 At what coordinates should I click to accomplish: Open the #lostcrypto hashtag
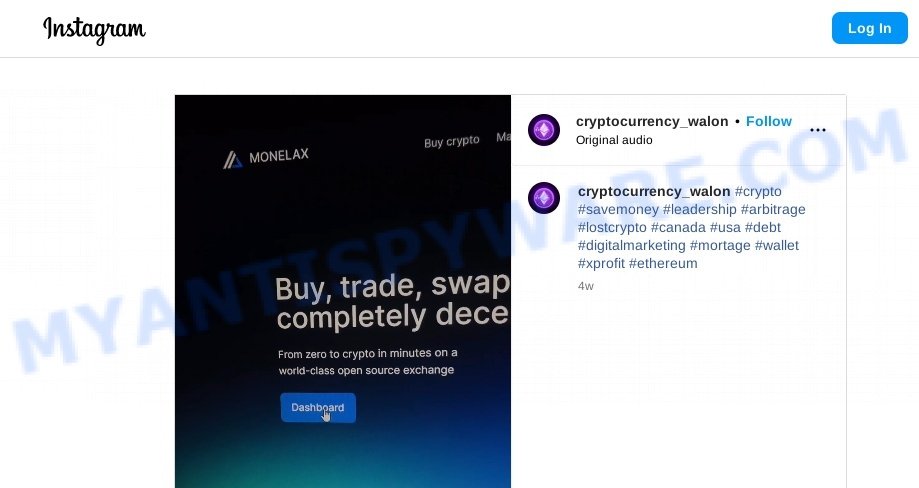pyautogui.click(x=612, y=227)
